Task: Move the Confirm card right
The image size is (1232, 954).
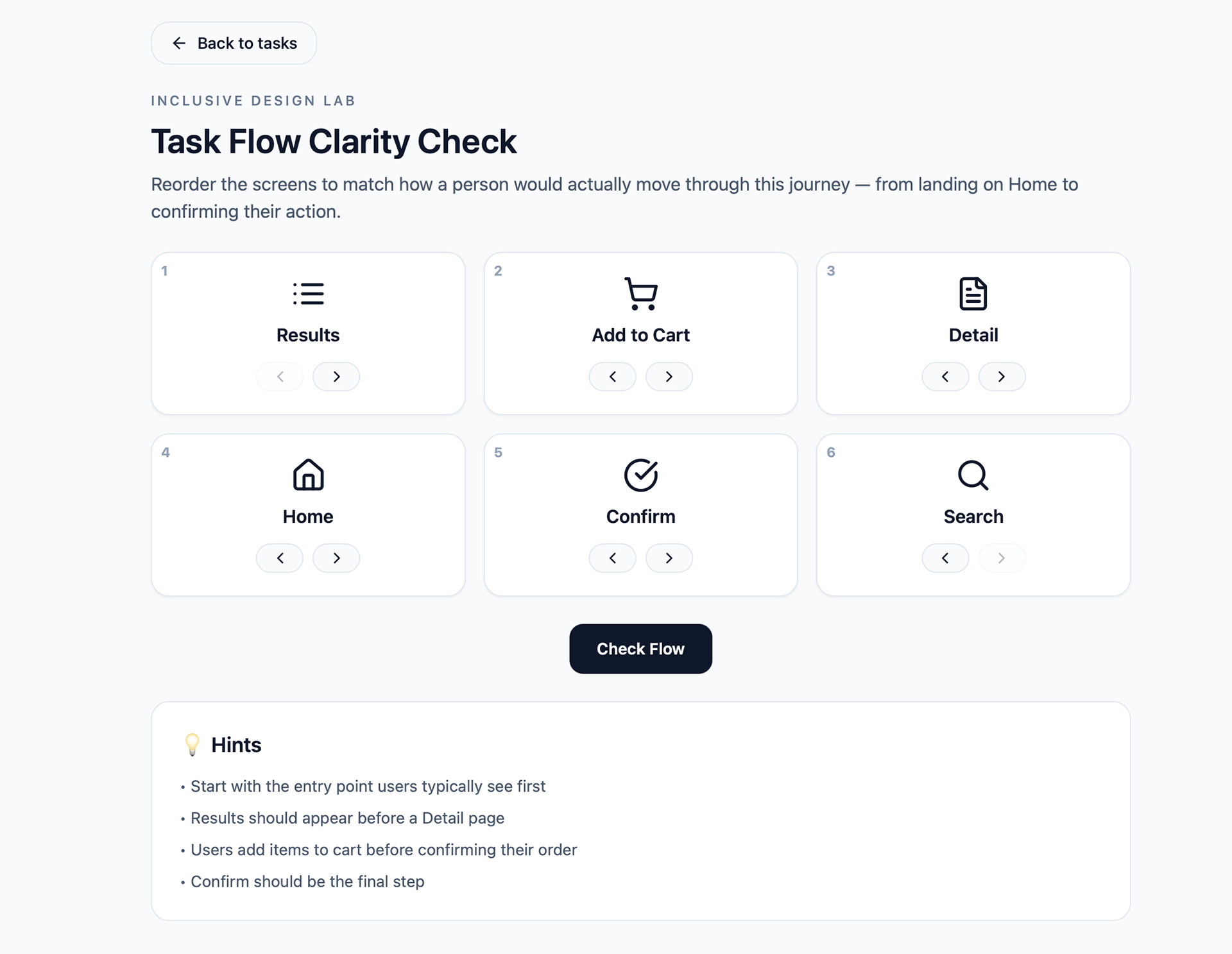Action: [x=669, y=558]
